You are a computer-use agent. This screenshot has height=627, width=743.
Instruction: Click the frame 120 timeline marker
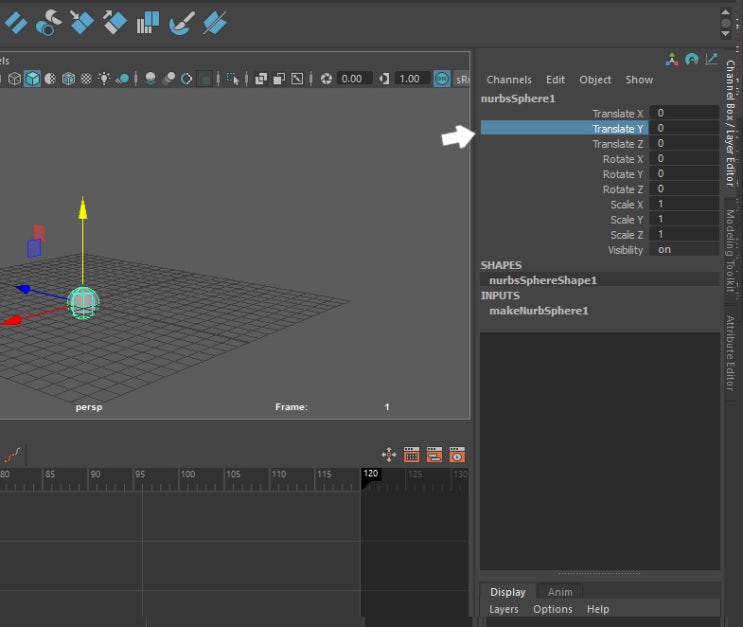tap(371, 474)
